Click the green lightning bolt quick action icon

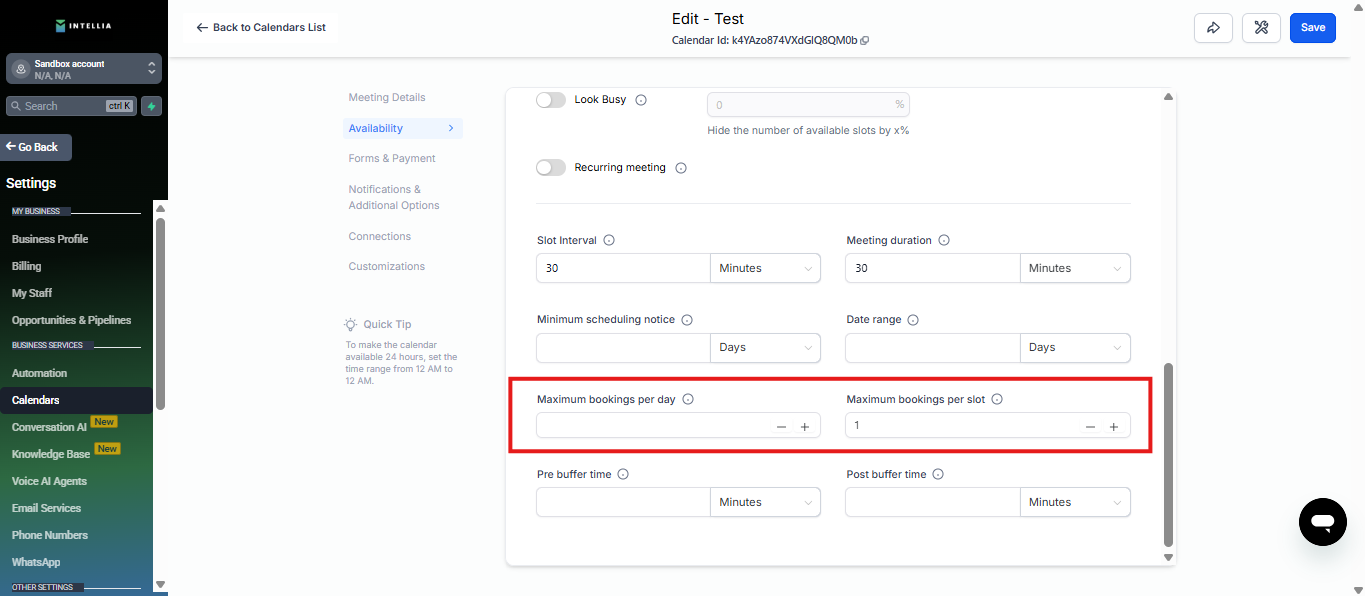(x=151, y=106)
